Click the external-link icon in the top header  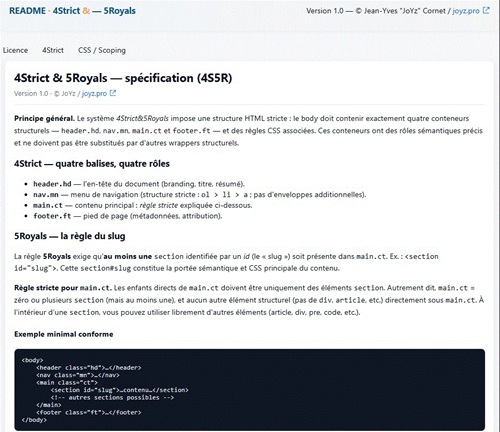(x=486, y=11)
